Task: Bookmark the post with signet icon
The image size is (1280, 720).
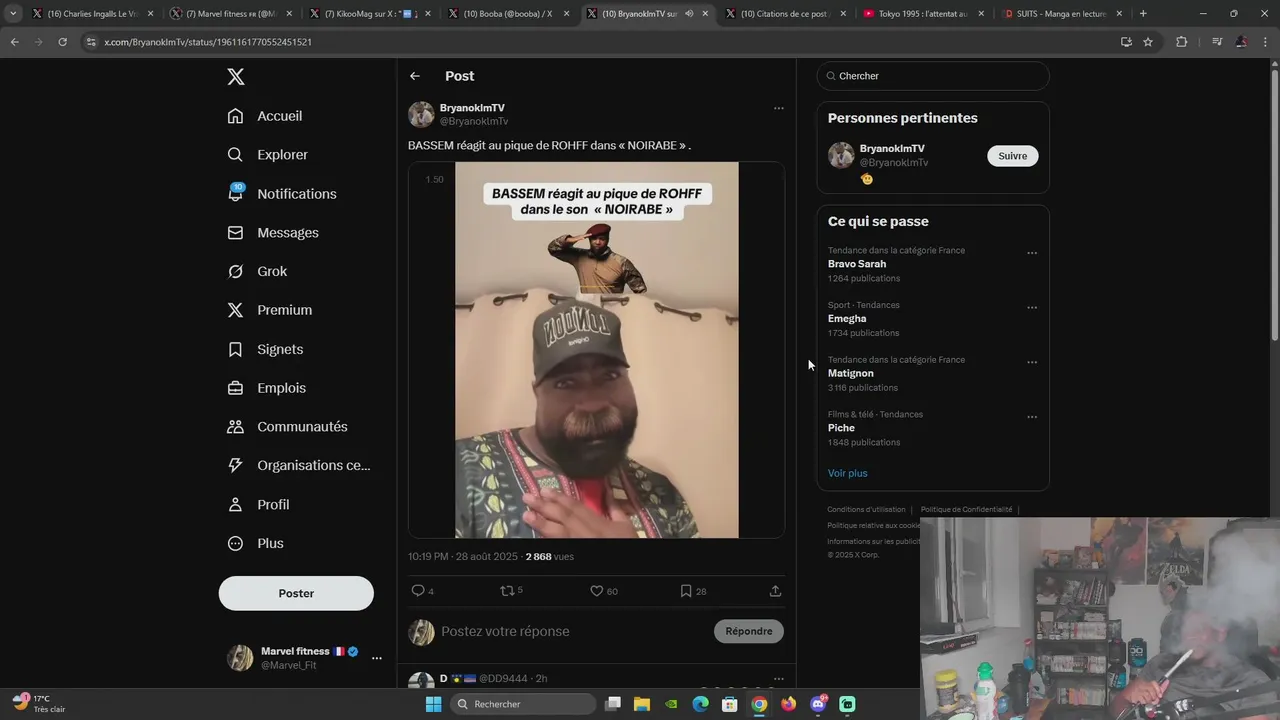Action: click(686, 591)
